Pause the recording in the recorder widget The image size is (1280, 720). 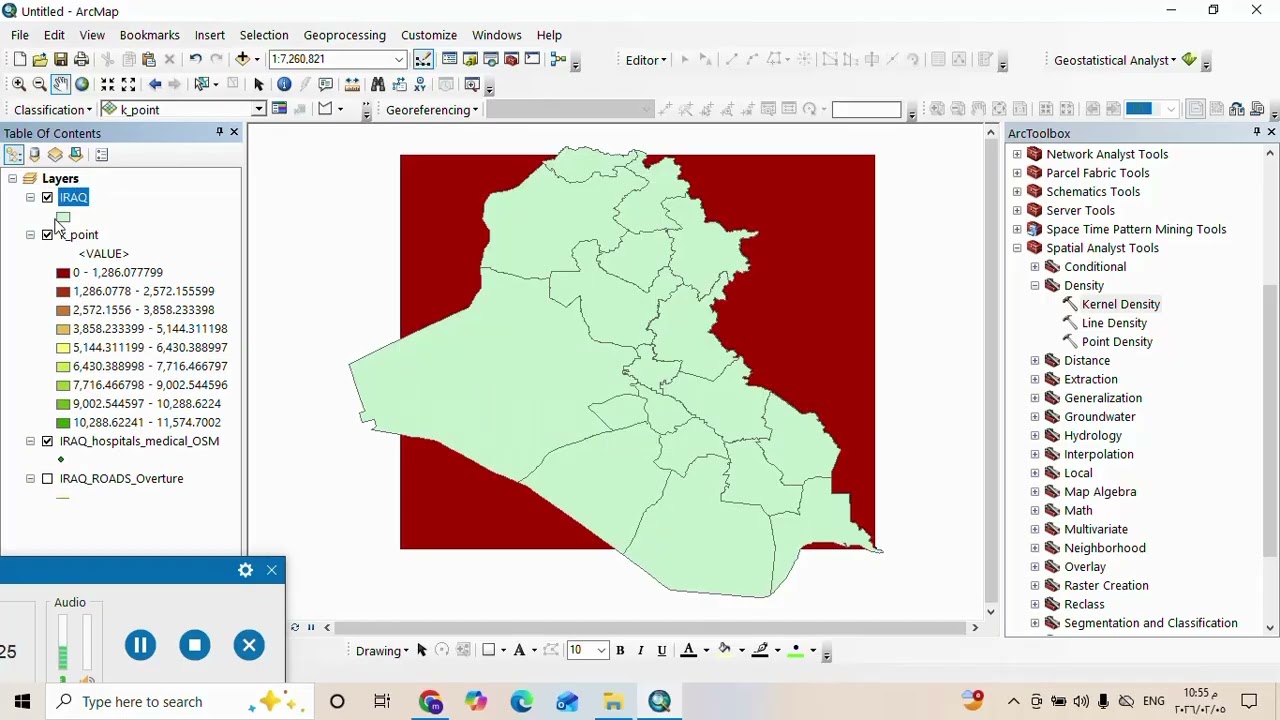click(140, 645)
